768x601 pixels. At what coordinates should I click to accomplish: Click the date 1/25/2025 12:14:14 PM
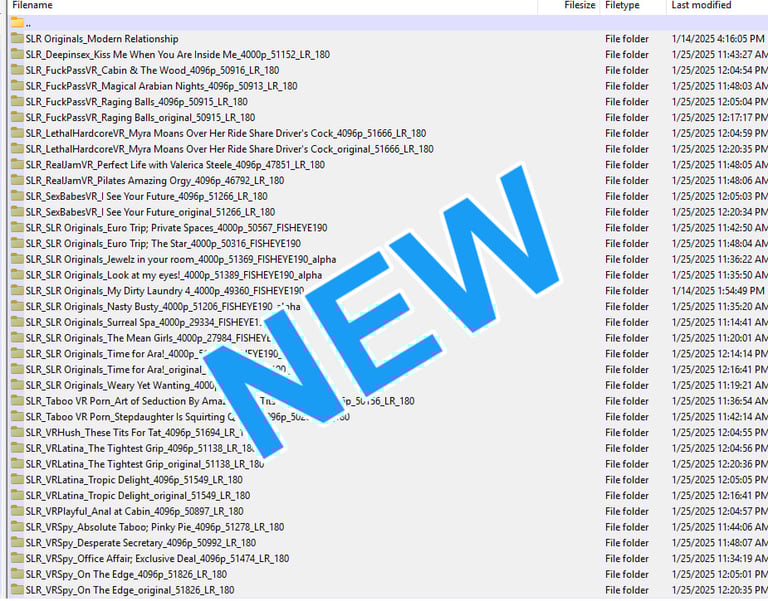pyautogui.click(x=720, y=353)
